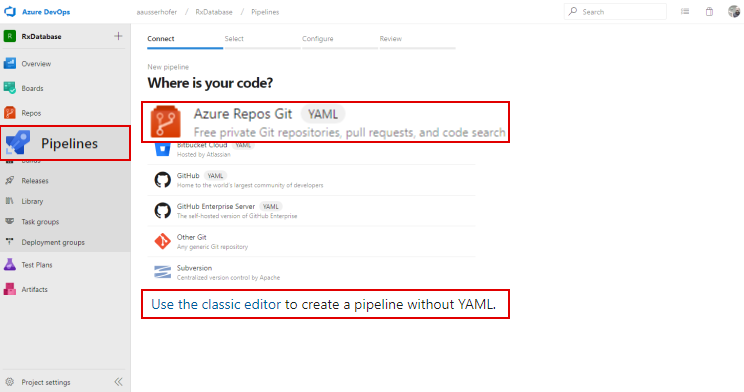Click the Pipelines breadcrumb

pyautogui.click(x=265, y=12)
